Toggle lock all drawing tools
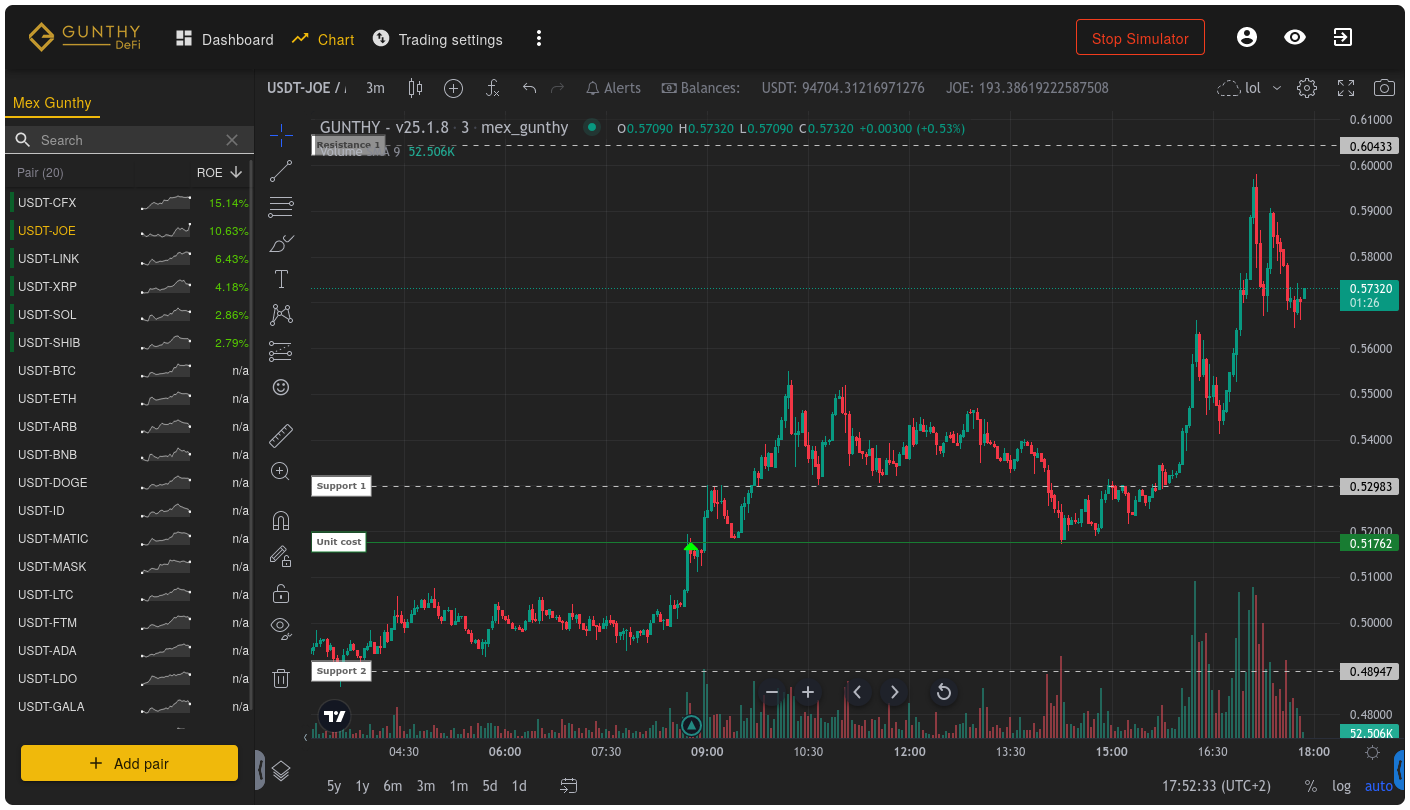 (281, 593)
